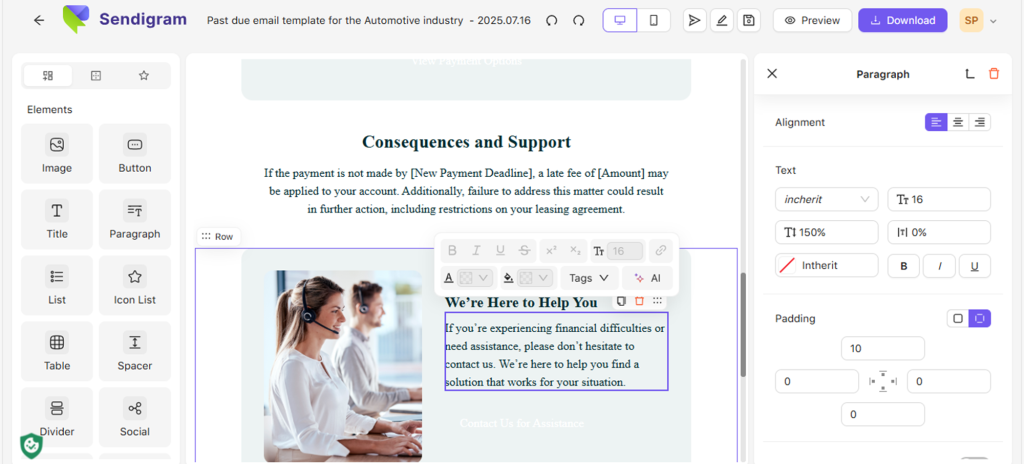
Task: Switch to the favorites star tab
Action: click(x=144, y=76)
